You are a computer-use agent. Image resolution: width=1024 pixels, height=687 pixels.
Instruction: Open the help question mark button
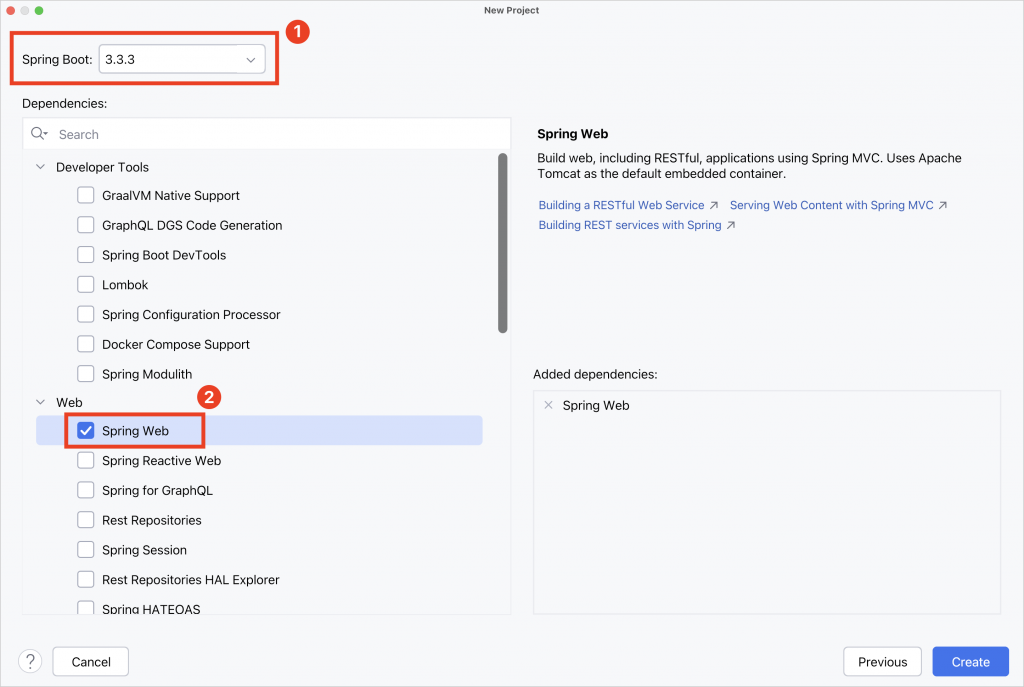[x=30, y=662]
